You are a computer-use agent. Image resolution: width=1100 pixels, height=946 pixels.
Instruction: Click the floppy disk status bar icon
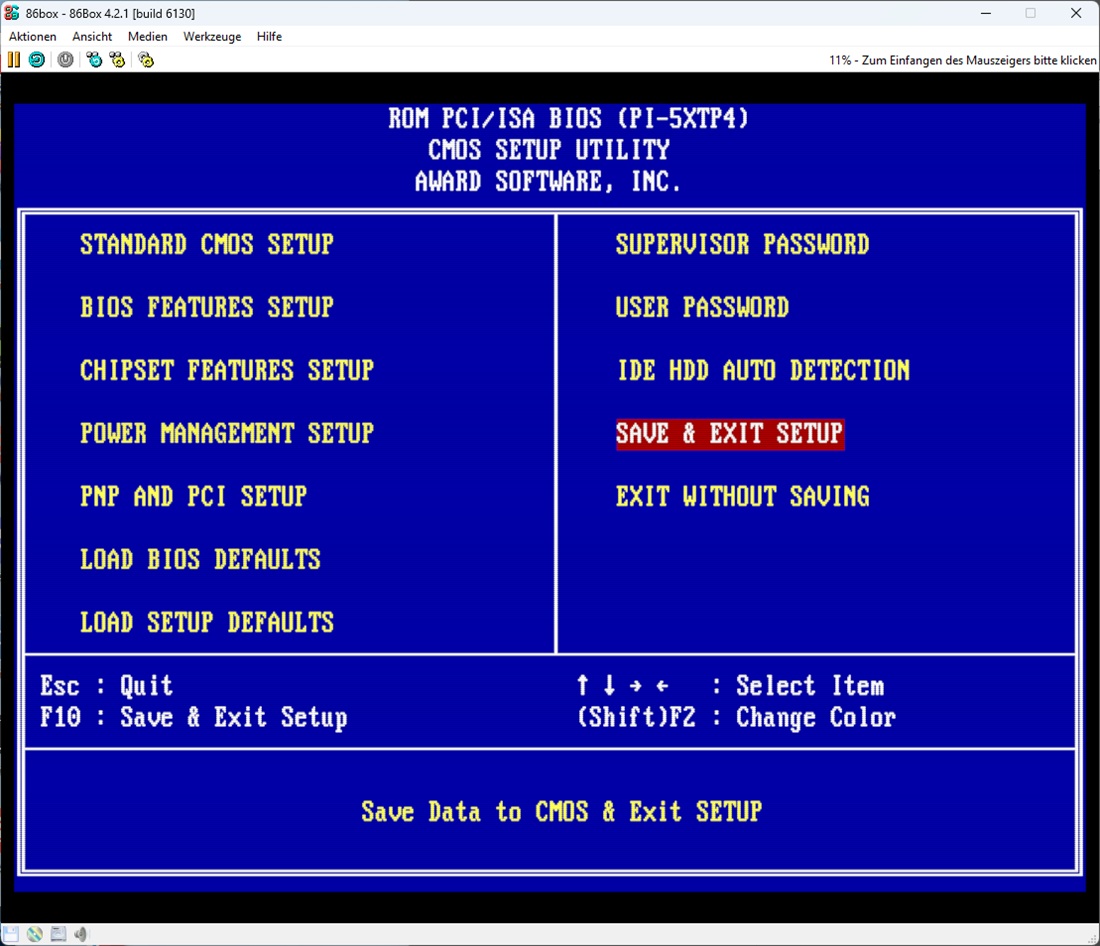11,934
